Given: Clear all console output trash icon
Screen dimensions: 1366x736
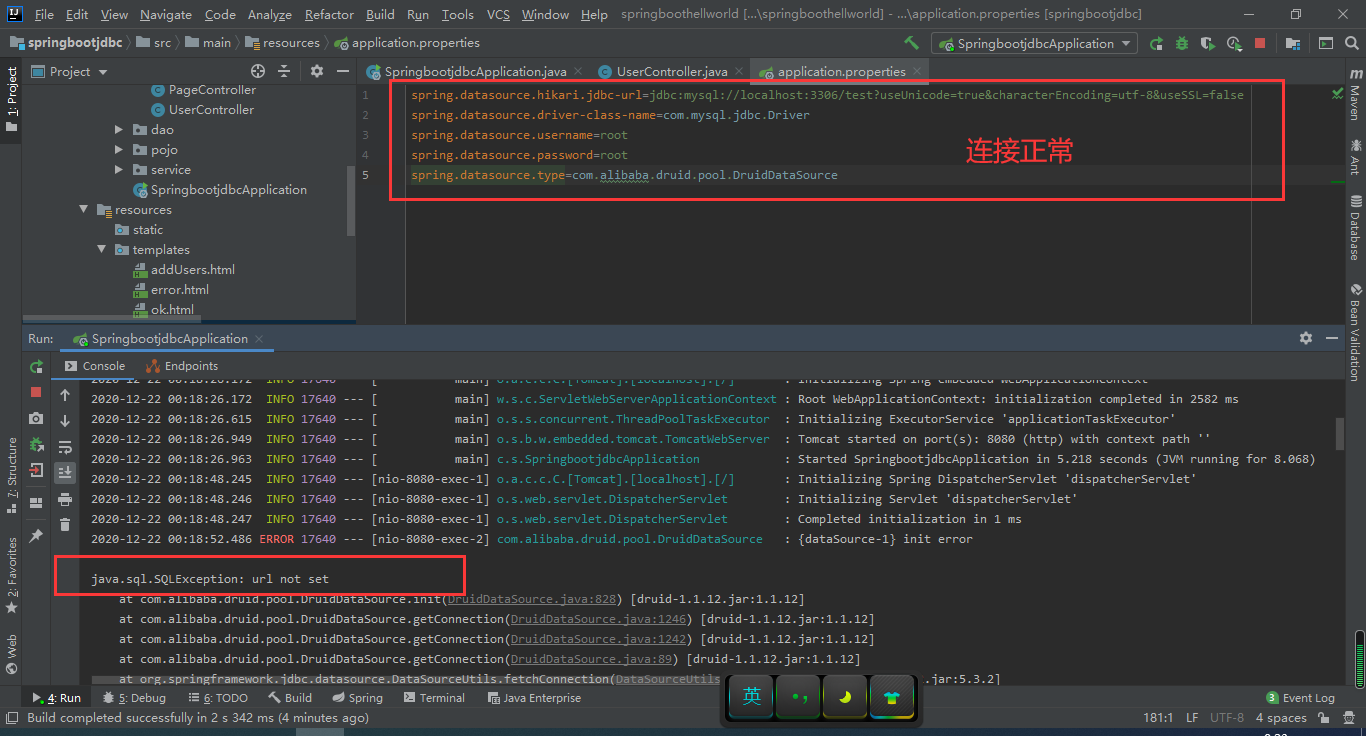Looking at the screenshot, I should tap(65, 525).
